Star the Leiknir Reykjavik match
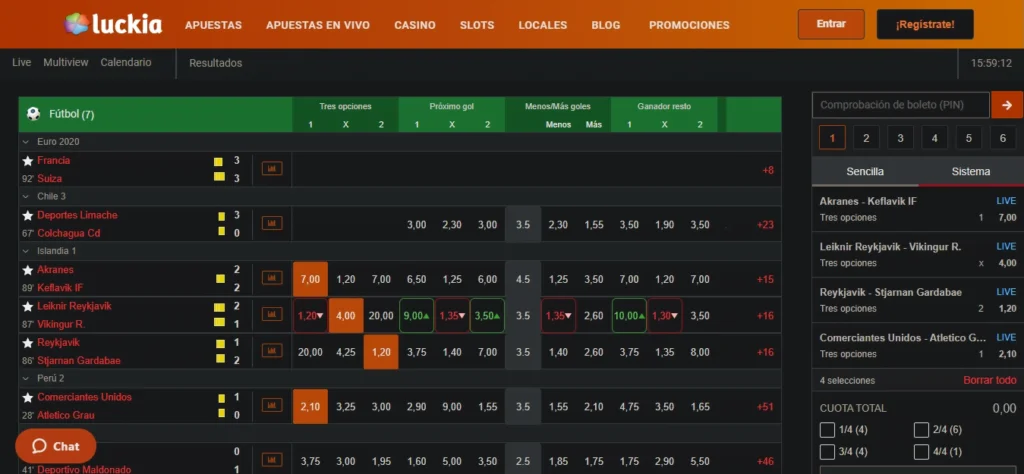Screen dimensions: 1024x474 pos(28,306)
